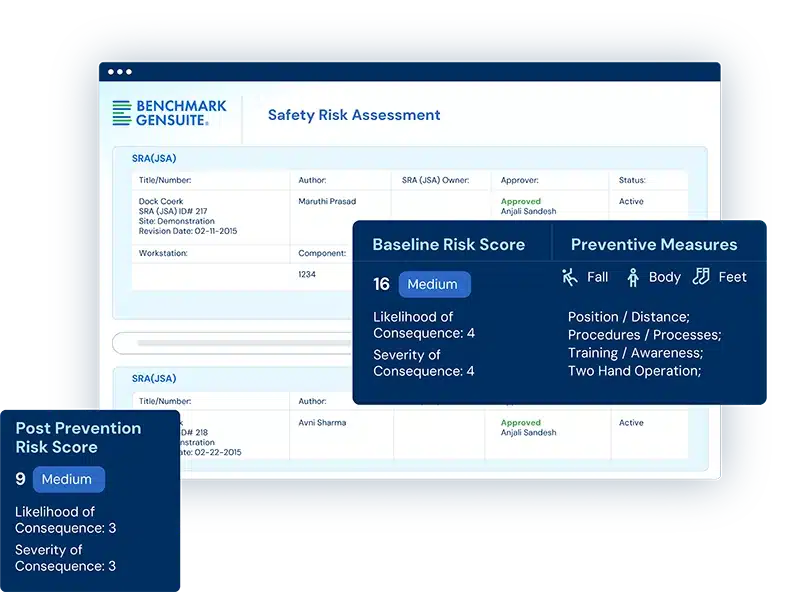Click the Two Hand Operation measure
Viewport: 785px width, 592px height.
coord(634,371)
